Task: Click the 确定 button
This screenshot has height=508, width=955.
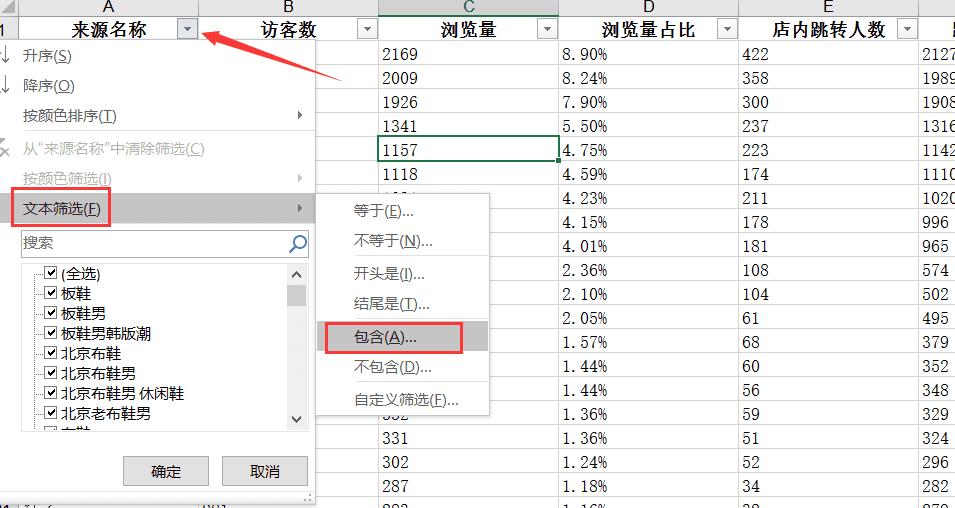Action: [x=166, y=471]
